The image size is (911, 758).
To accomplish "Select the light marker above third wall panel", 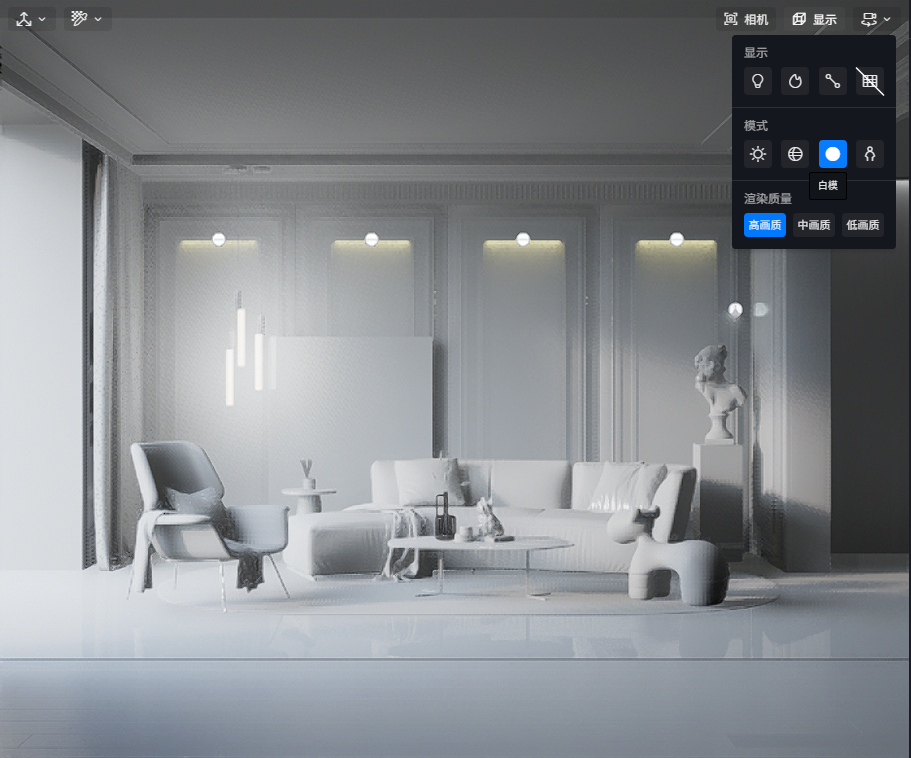I will tap(523, 239).
